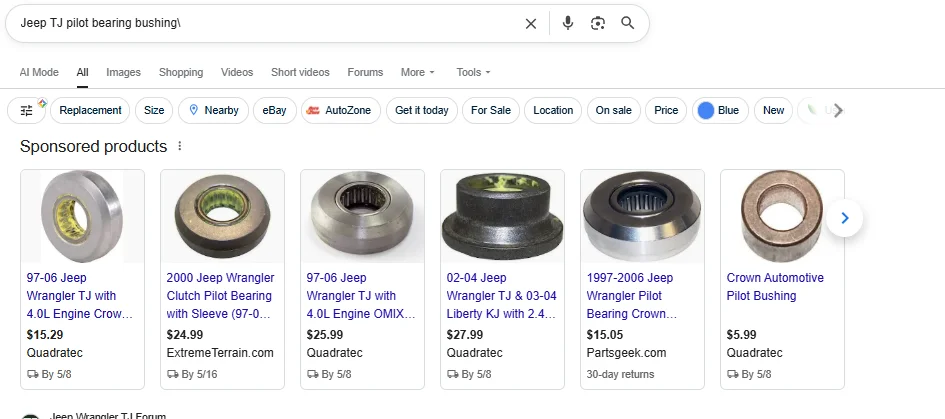Image resolution: width=945 pixels, height=419 pixels.
Task: Open the $15.29 Crown pilot bearing thumbnail
Action: pos(83,216)
